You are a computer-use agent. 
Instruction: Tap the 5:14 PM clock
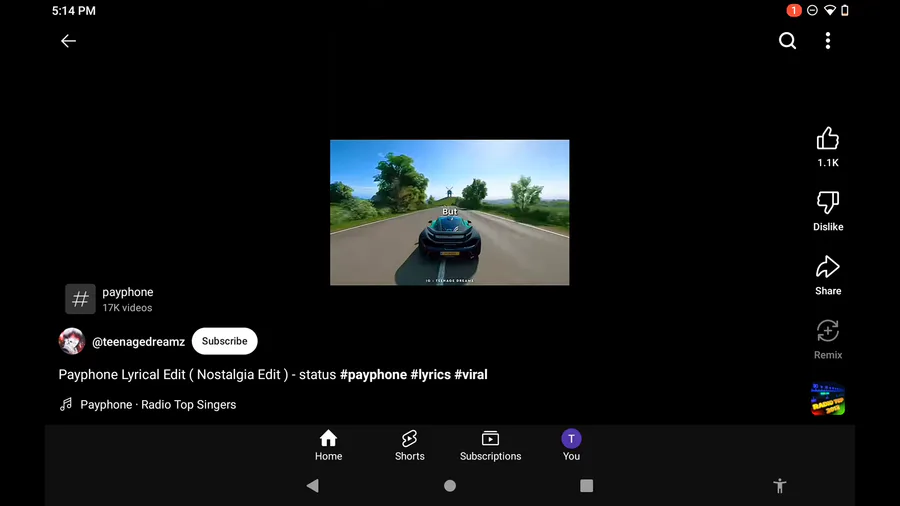[73, 10]
